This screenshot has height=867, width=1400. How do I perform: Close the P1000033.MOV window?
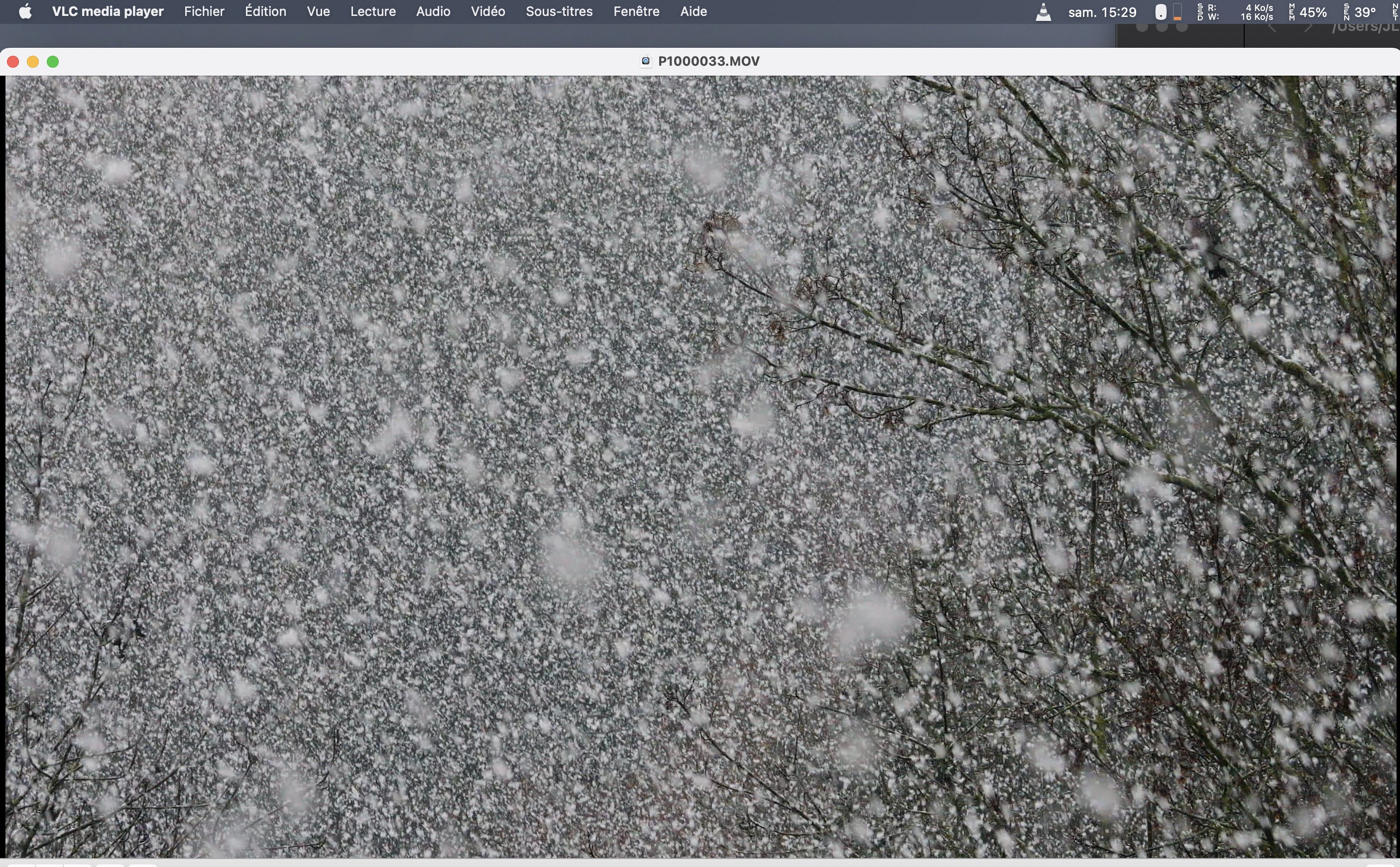[13, 61]
